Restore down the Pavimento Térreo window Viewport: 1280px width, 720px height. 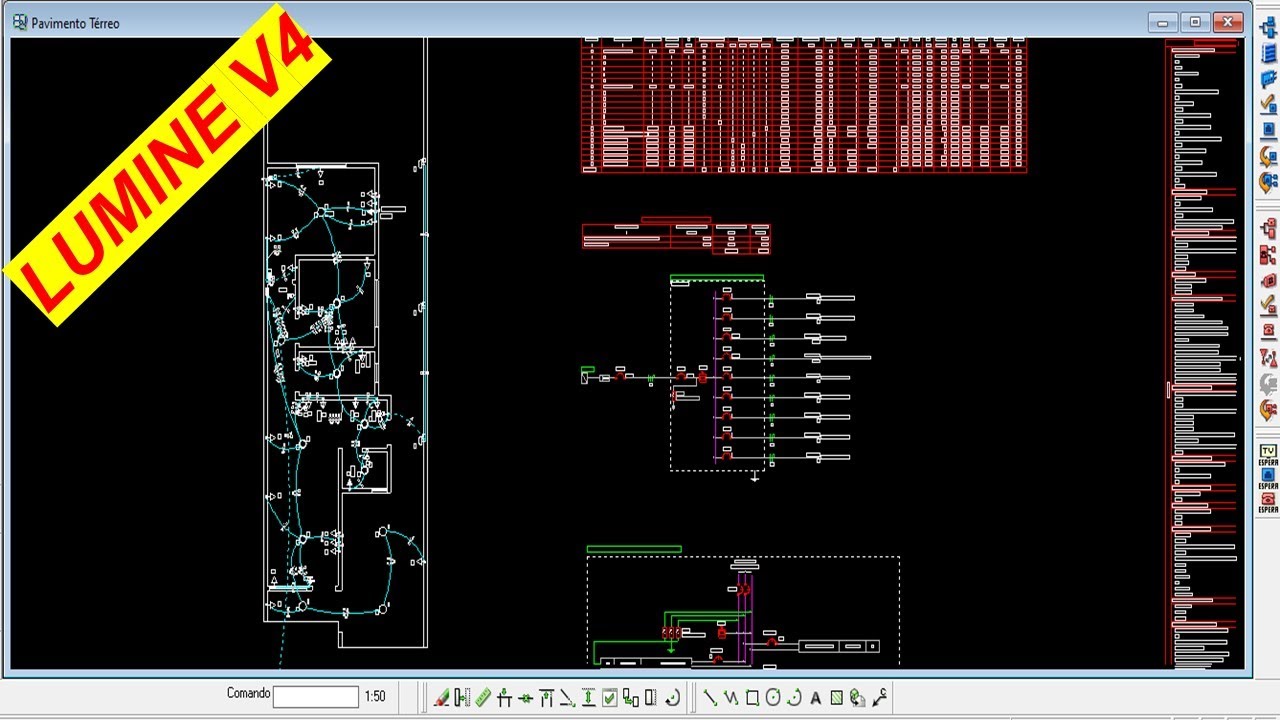[1194, 22]
